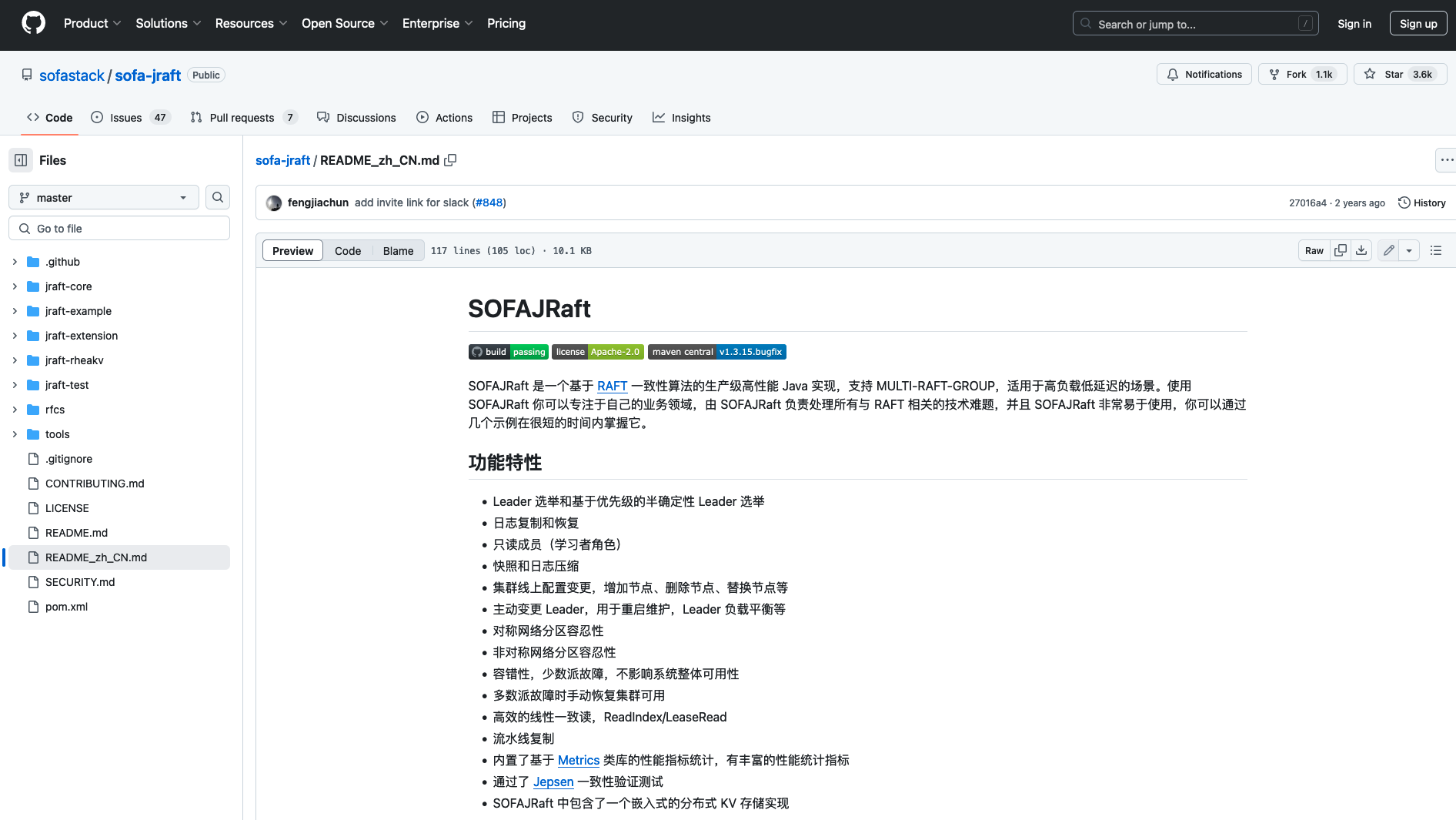Switch to Code view of file
1456x820 pixels.
click(x=347, y=251)
